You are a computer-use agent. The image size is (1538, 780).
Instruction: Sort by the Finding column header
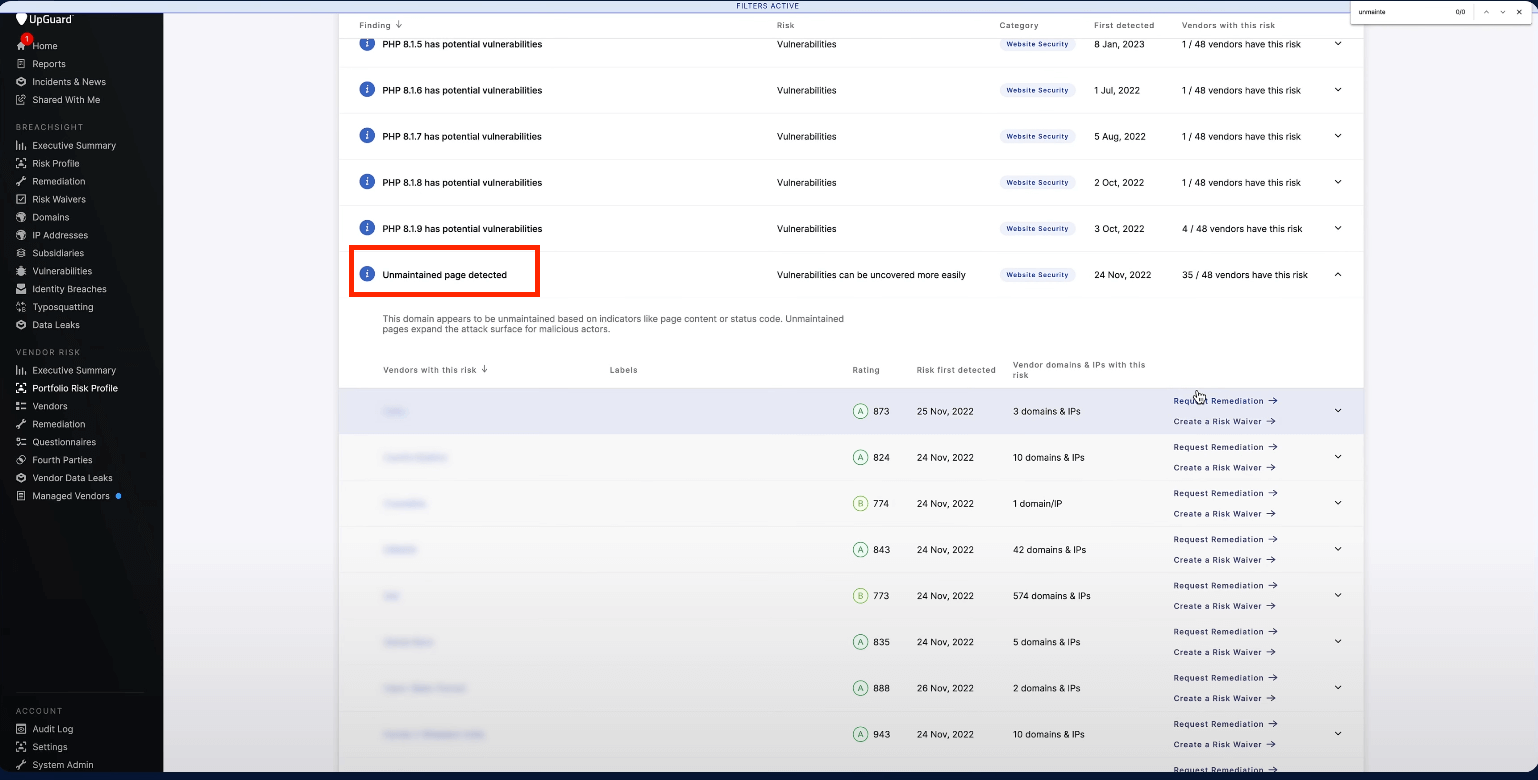pos(380,25)
